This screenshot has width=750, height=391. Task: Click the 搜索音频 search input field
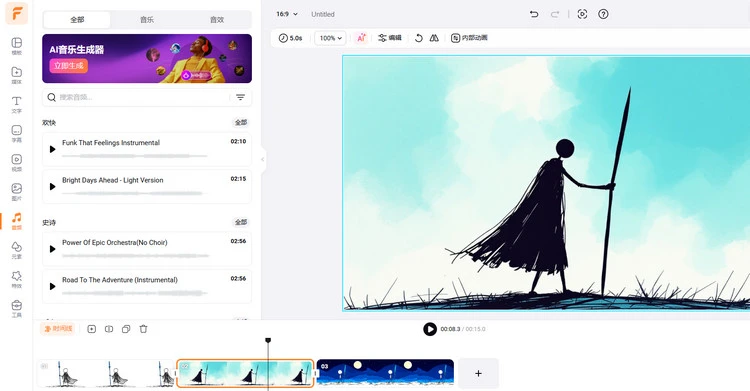click(139, 97)
